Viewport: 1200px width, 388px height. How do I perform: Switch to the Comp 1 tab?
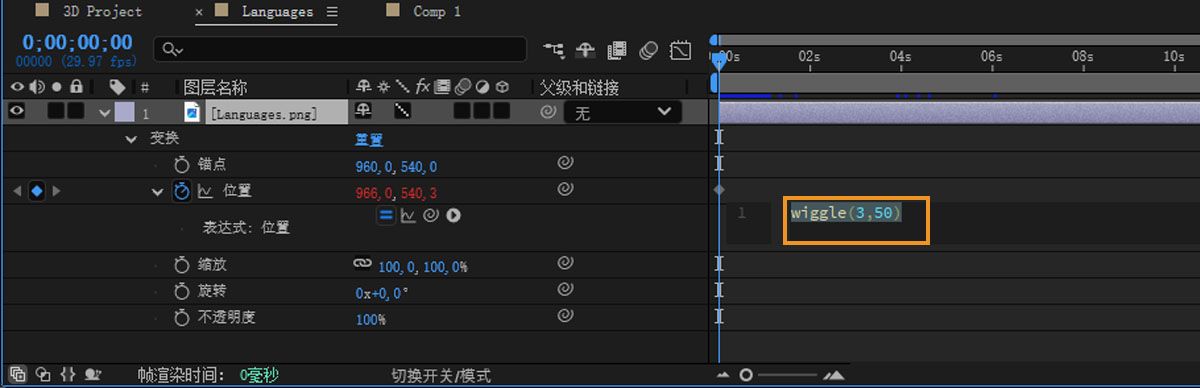coord(437,12)
